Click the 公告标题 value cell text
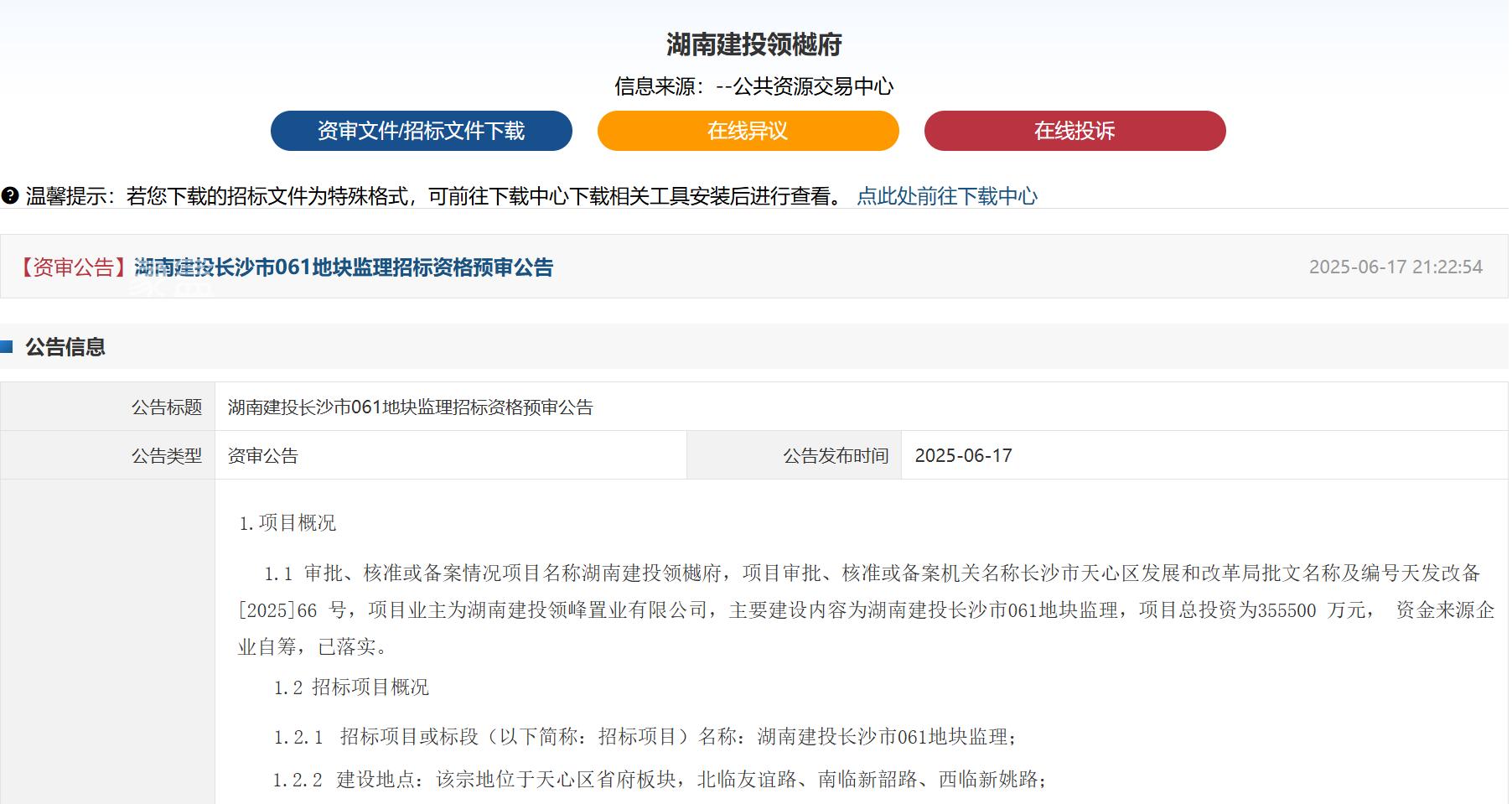1512x804 pixels. point(411,407)
